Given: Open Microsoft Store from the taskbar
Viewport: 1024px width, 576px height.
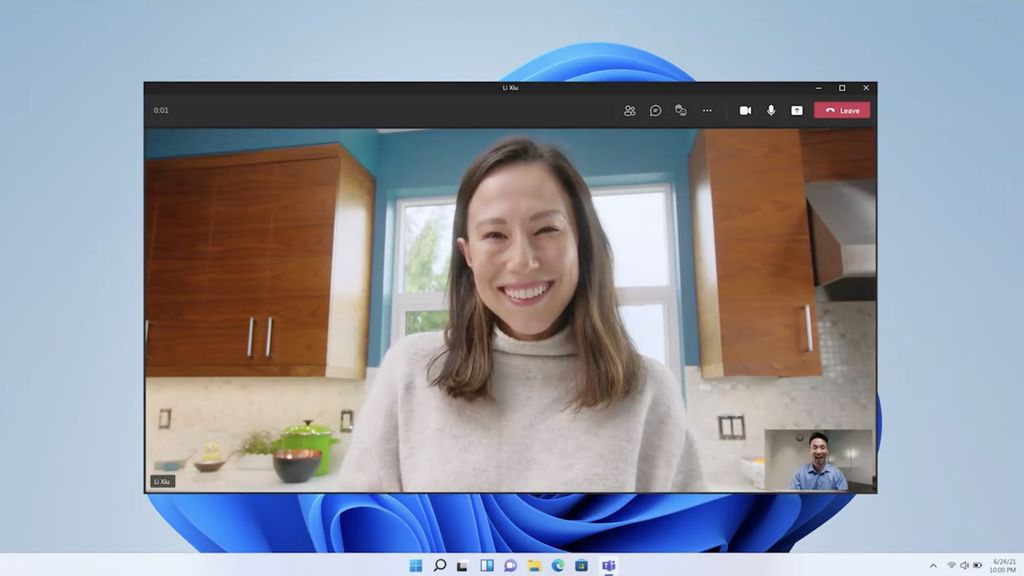Looking at the screenshot, I should click(x=582, y=566).
